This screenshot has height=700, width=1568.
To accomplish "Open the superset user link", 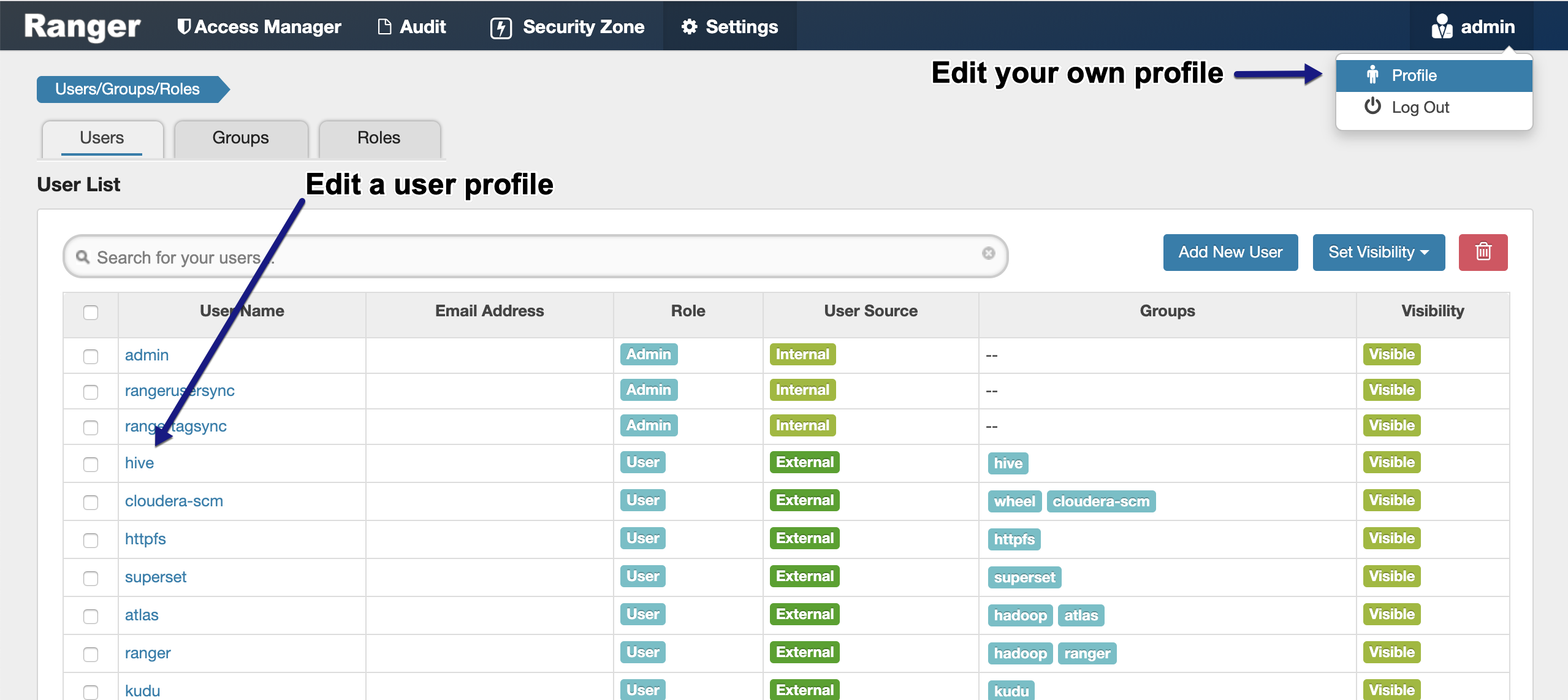I will [x=156, y=577].
